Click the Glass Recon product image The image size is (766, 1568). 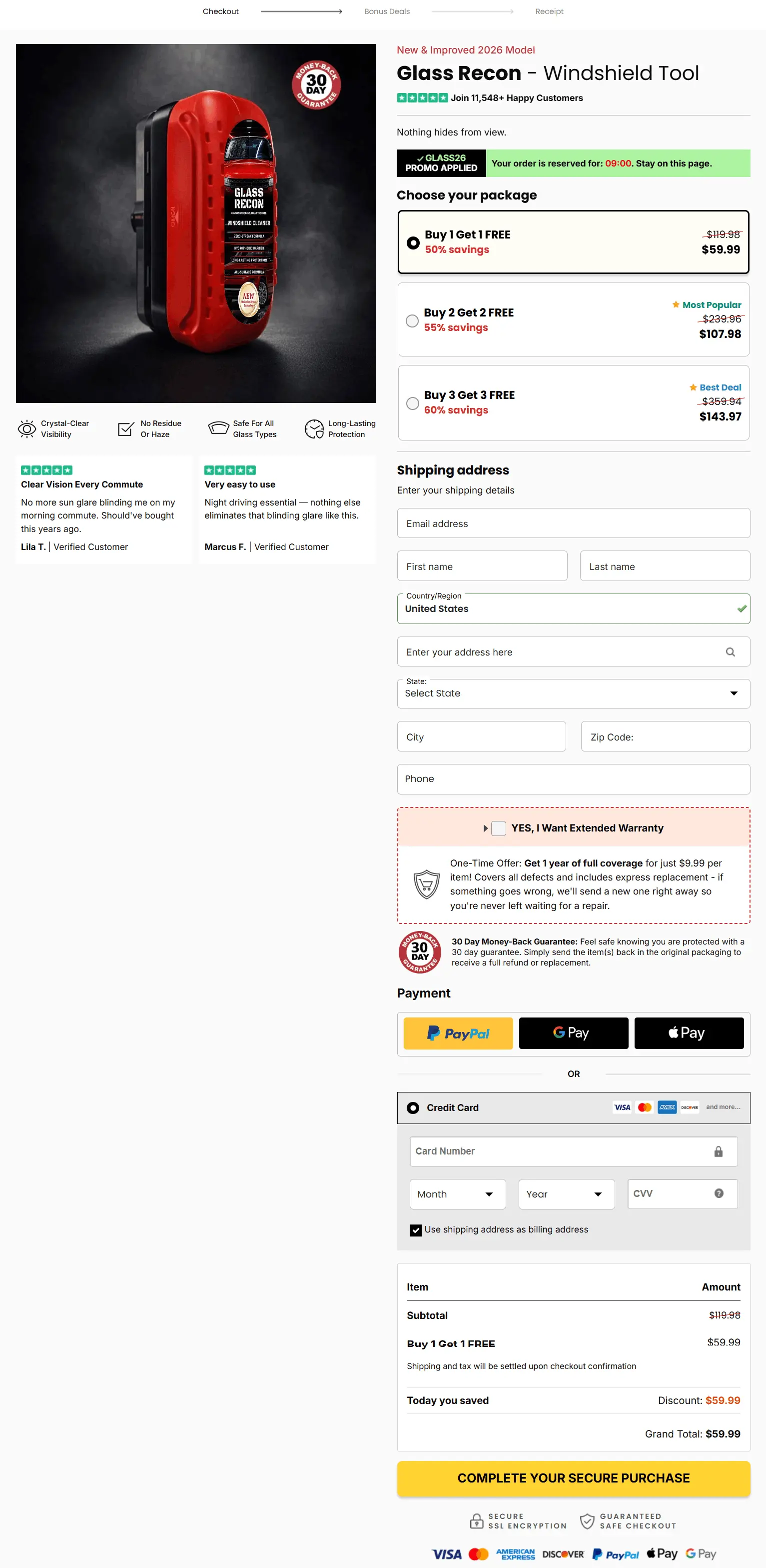(x=195, y=223)
